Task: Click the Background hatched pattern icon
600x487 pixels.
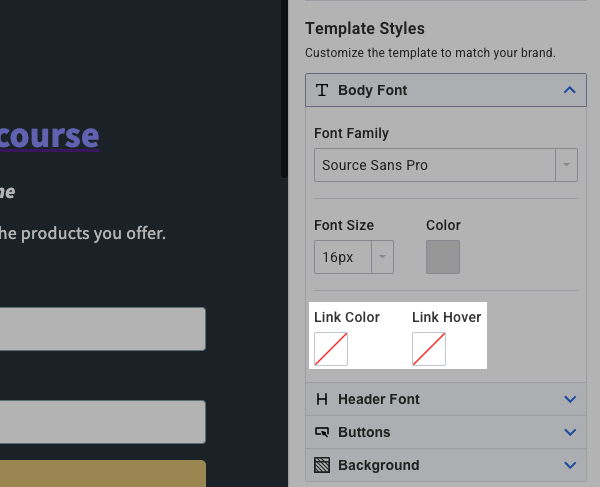Action: click(322, 465)
